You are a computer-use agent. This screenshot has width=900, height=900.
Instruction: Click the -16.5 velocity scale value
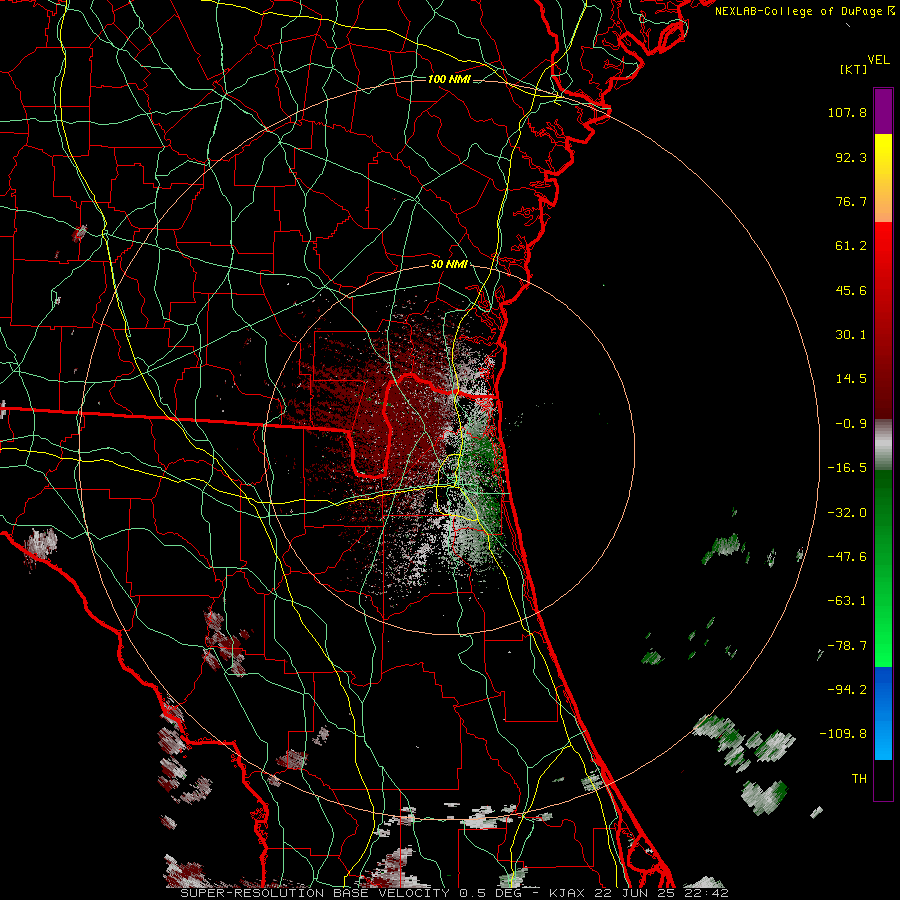(x=847, y=468)
